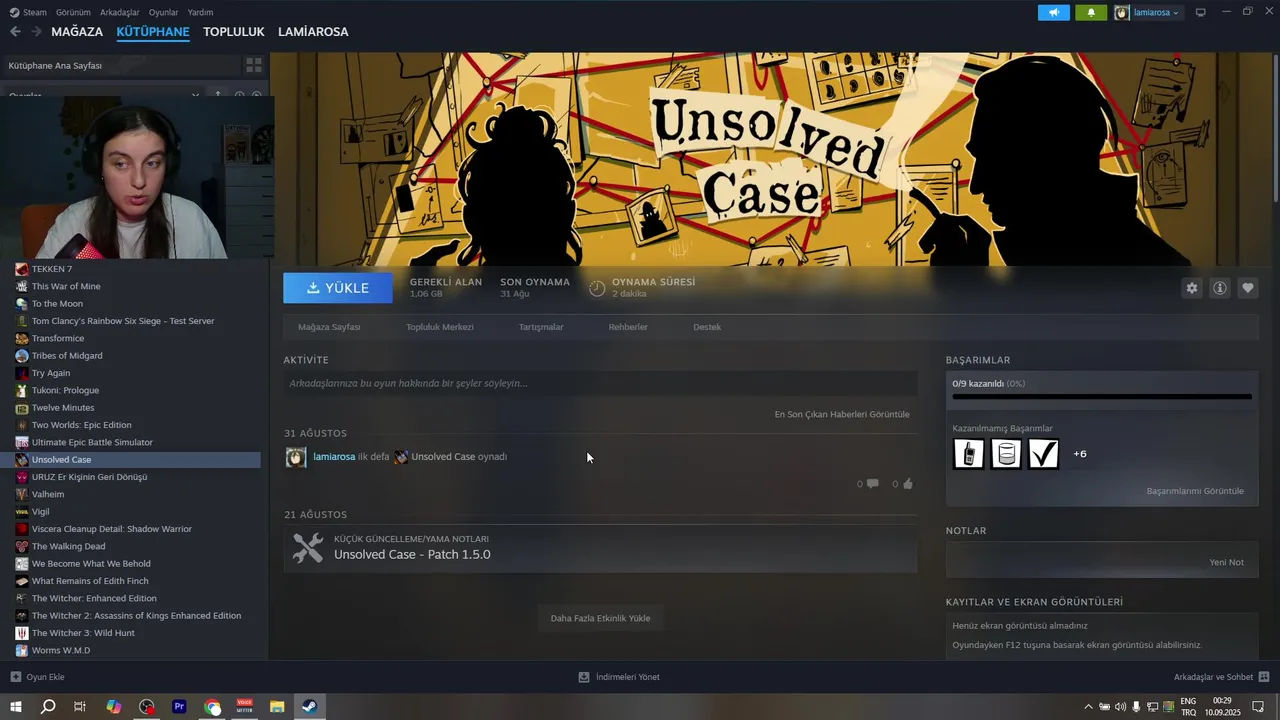This screenshot has height=720, width=1280.
Task: Open the Arkadaşlar menu
Action: pos(120,12)
